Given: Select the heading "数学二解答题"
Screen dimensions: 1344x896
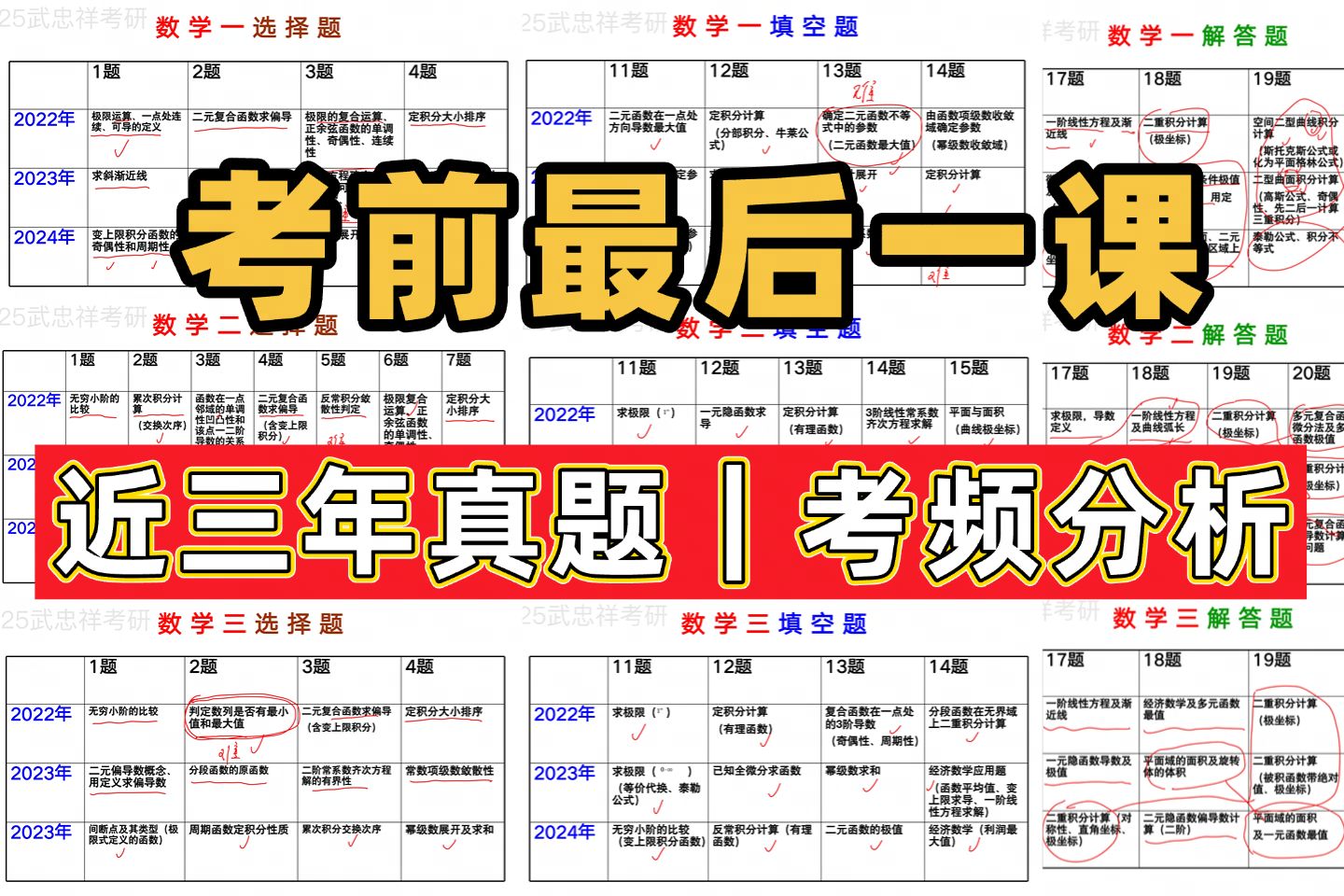Looking at the screenshot, I should pyautogui.click(x=1198, y=334).
